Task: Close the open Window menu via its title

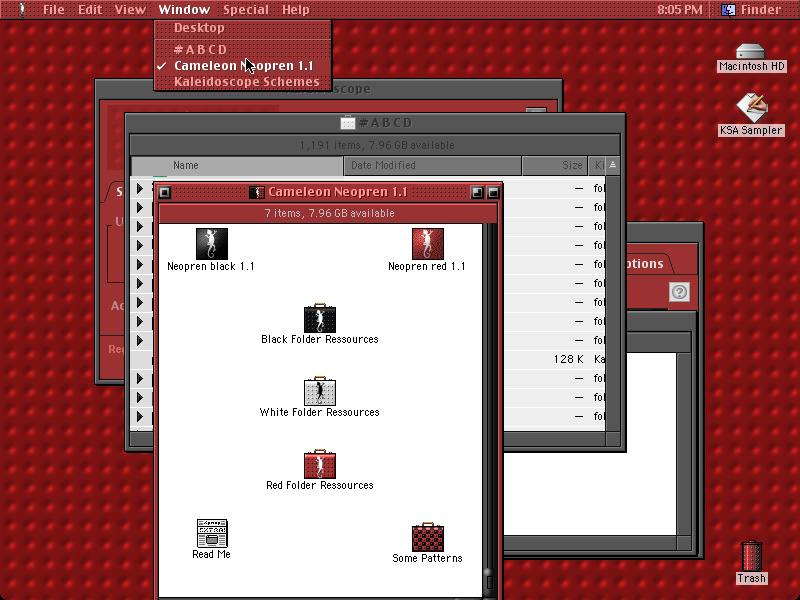Action: [x=184, y=10]
